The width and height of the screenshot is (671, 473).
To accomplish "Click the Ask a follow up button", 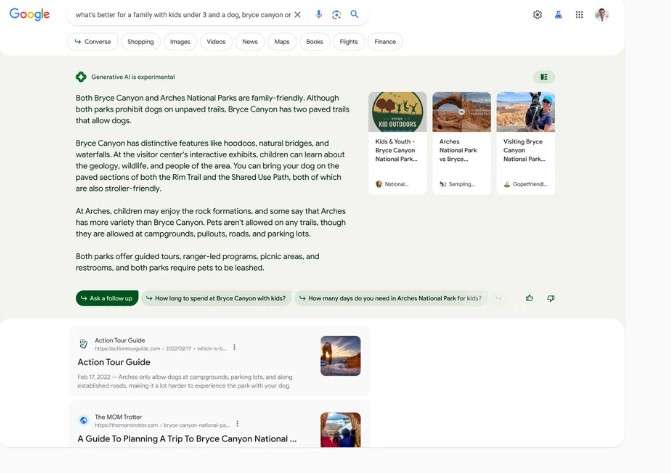I will [107, 298].
